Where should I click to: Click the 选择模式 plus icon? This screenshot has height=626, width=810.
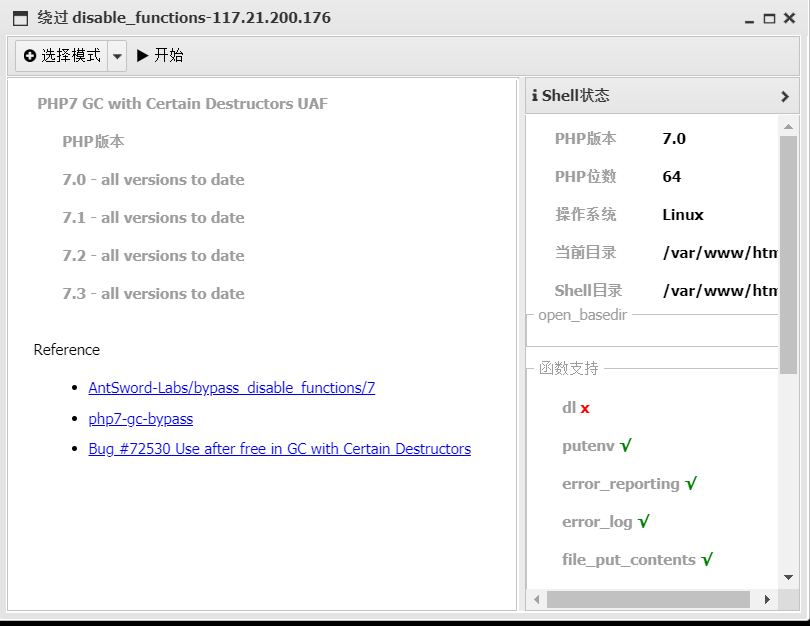[30, 56]
